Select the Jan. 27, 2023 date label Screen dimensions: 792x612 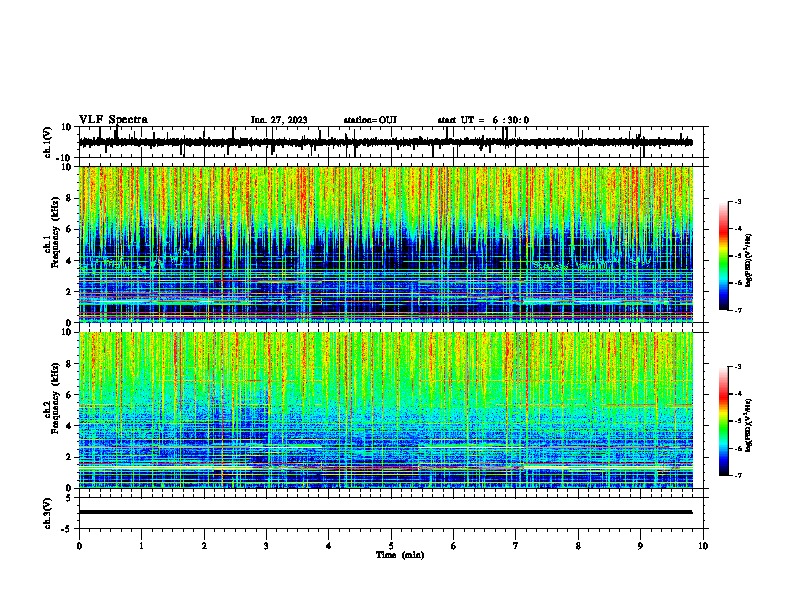[279, 120]
